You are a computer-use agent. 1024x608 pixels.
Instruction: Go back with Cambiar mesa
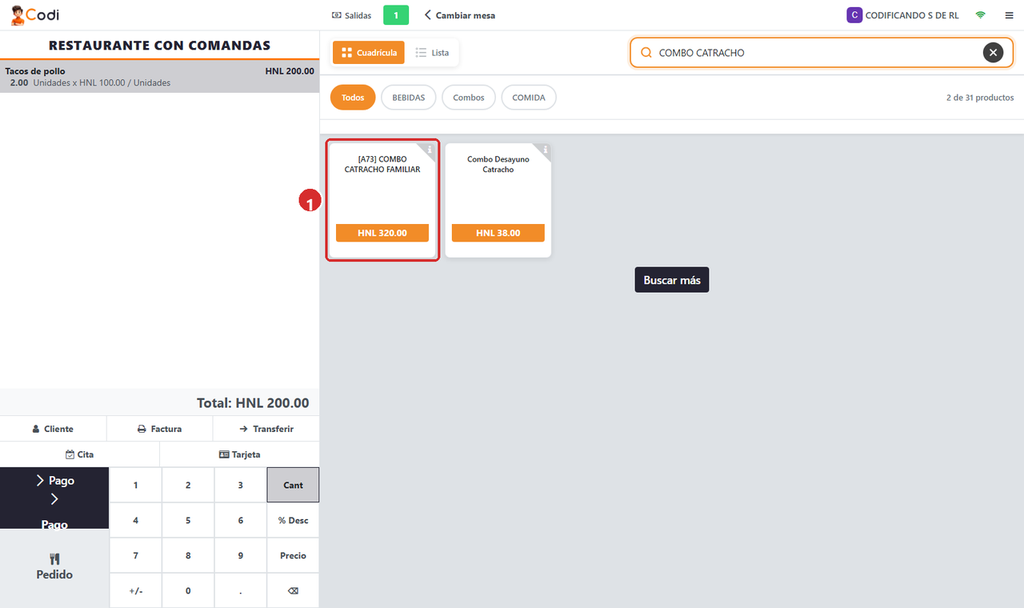(x=460, y=15)
